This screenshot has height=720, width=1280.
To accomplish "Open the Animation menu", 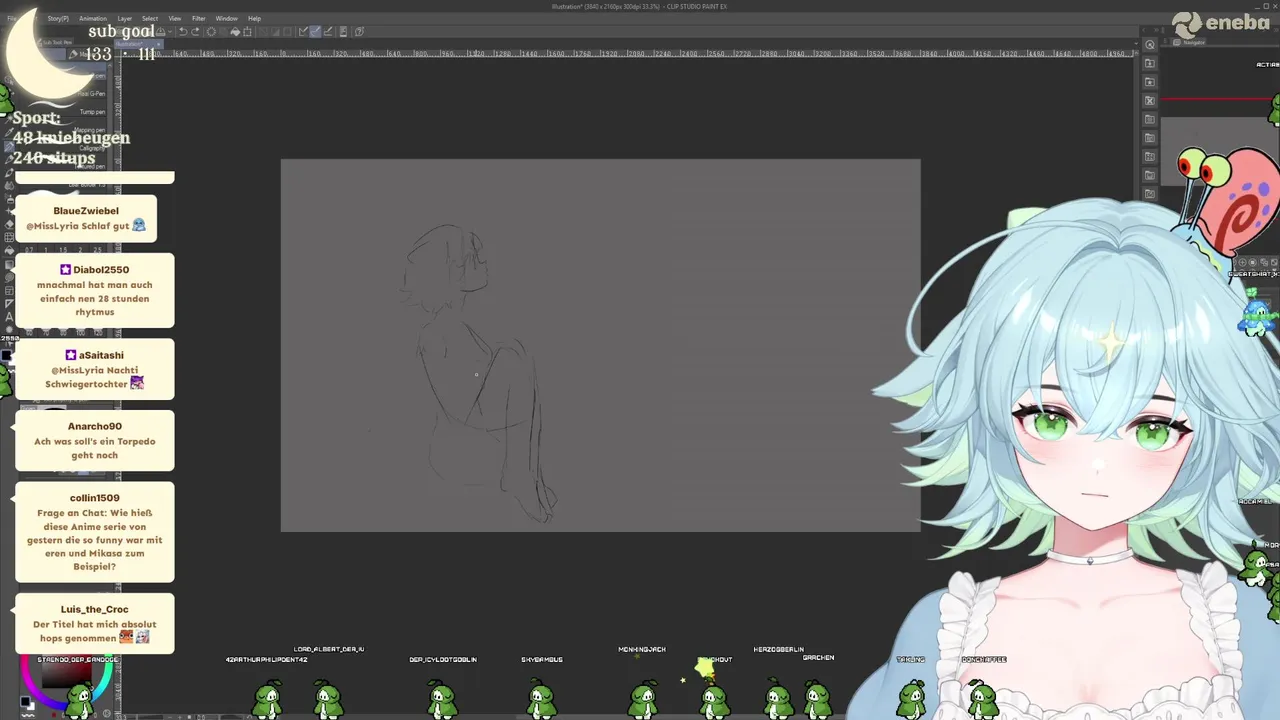I will (93, 18).
